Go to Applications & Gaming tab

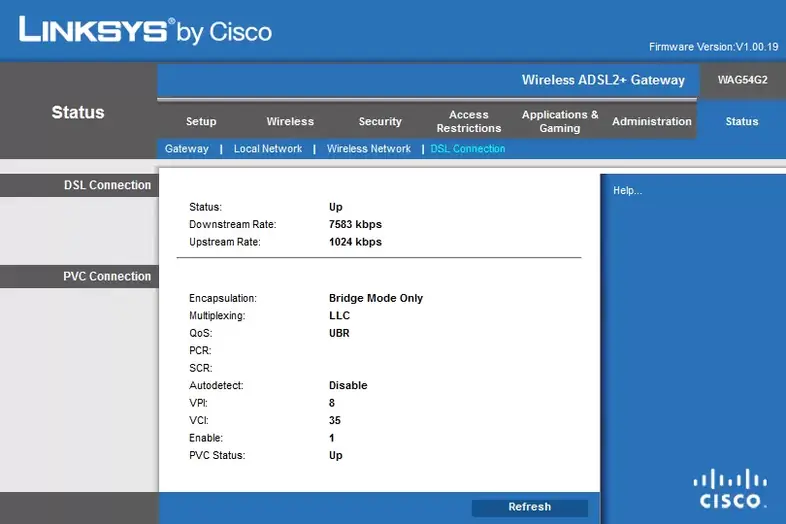point(560,121)
